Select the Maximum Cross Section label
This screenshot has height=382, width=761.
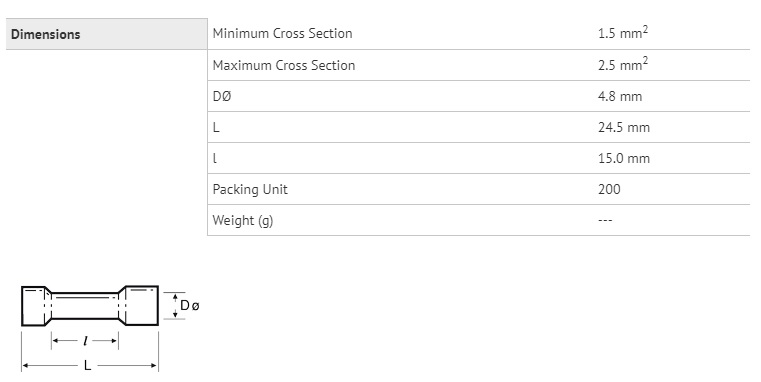pyautogui.click(x=284, y=65)
